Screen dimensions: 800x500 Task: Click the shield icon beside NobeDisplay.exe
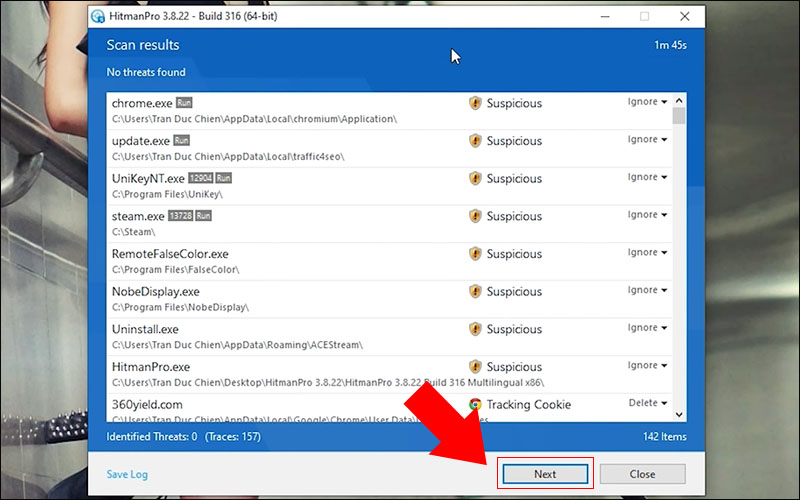[x=475, y=292]
